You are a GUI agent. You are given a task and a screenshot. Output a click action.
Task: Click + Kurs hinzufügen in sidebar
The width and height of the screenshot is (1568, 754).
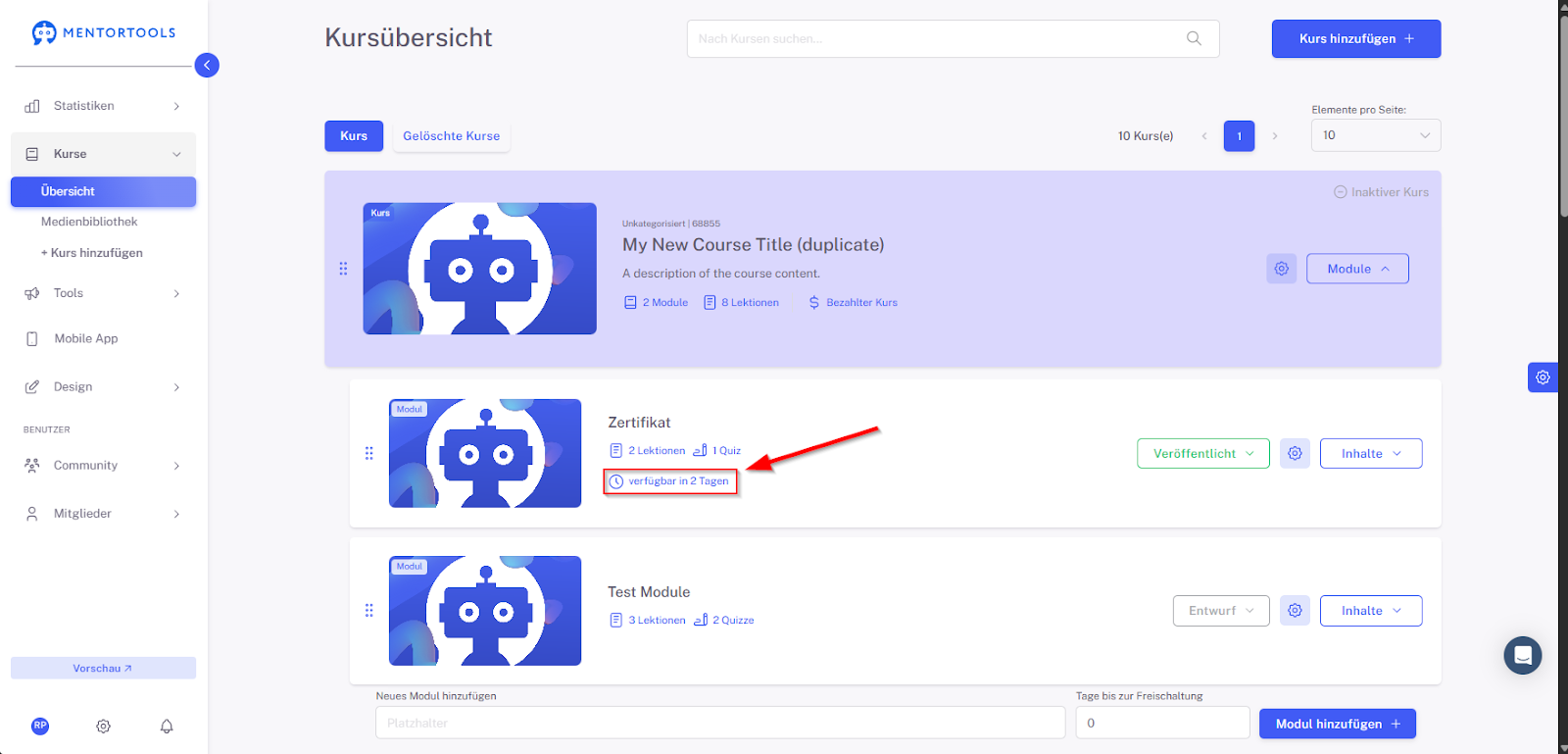point(92,253)
